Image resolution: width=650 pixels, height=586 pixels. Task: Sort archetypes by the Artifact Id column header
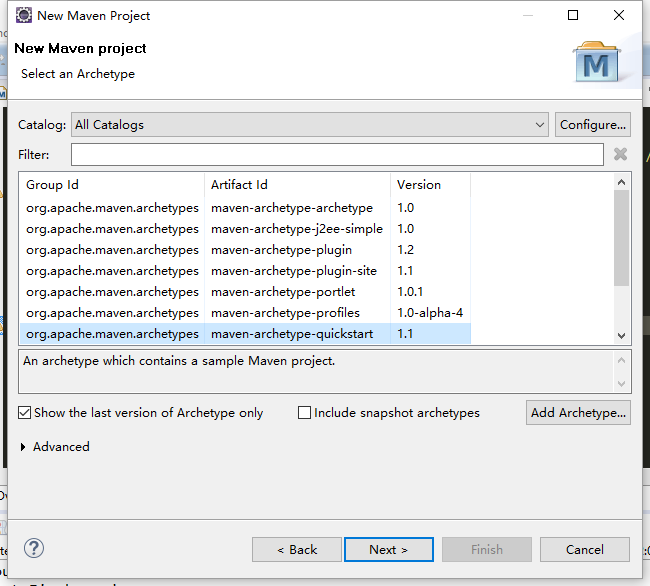pyautogui.click(x=297, y=184)
